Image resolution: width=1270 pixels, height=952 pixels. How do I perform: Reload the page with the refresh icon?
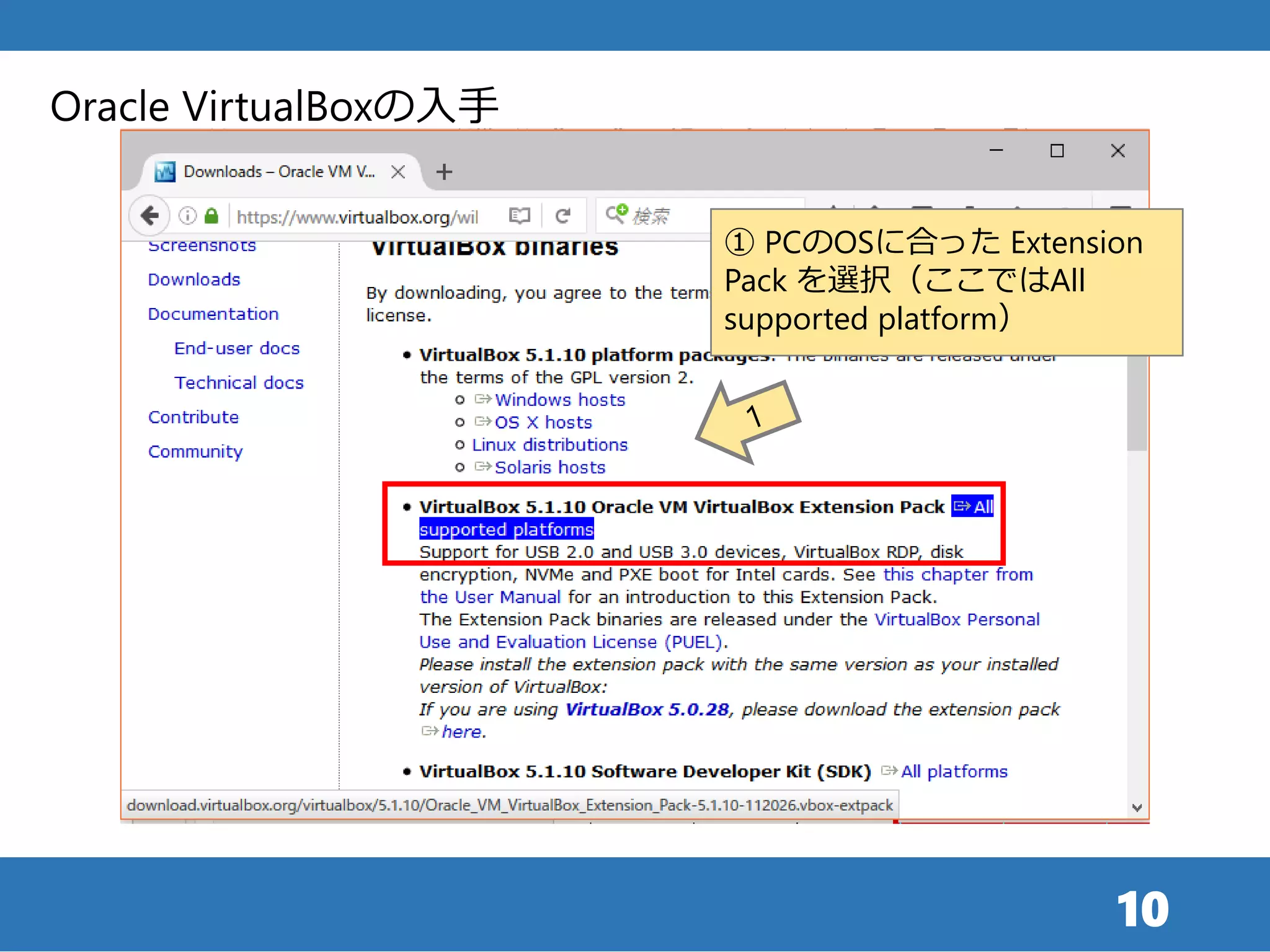tap(563, 216)
